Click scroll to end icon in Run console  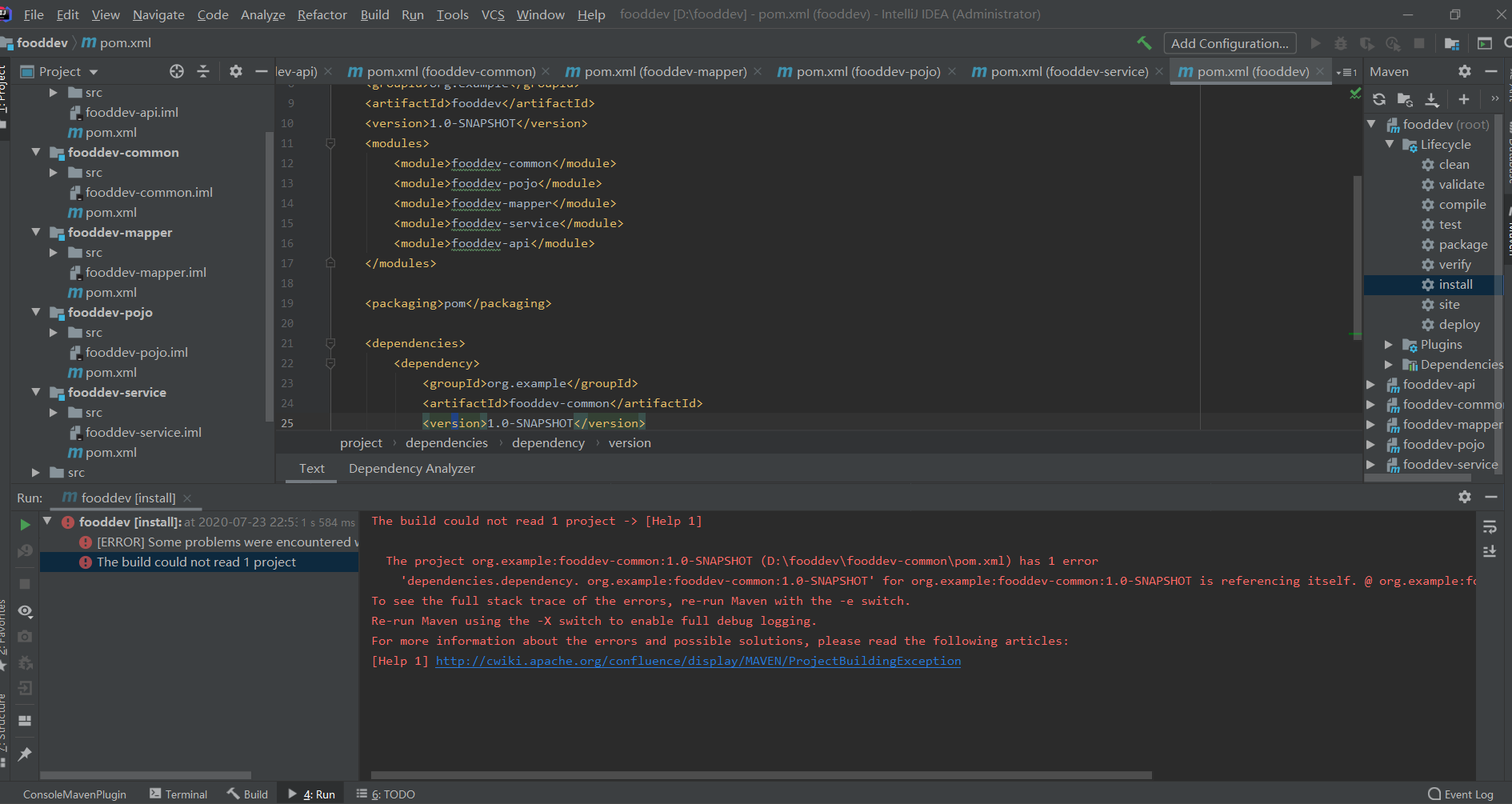pyautogui.click(x=1490, y=552)
